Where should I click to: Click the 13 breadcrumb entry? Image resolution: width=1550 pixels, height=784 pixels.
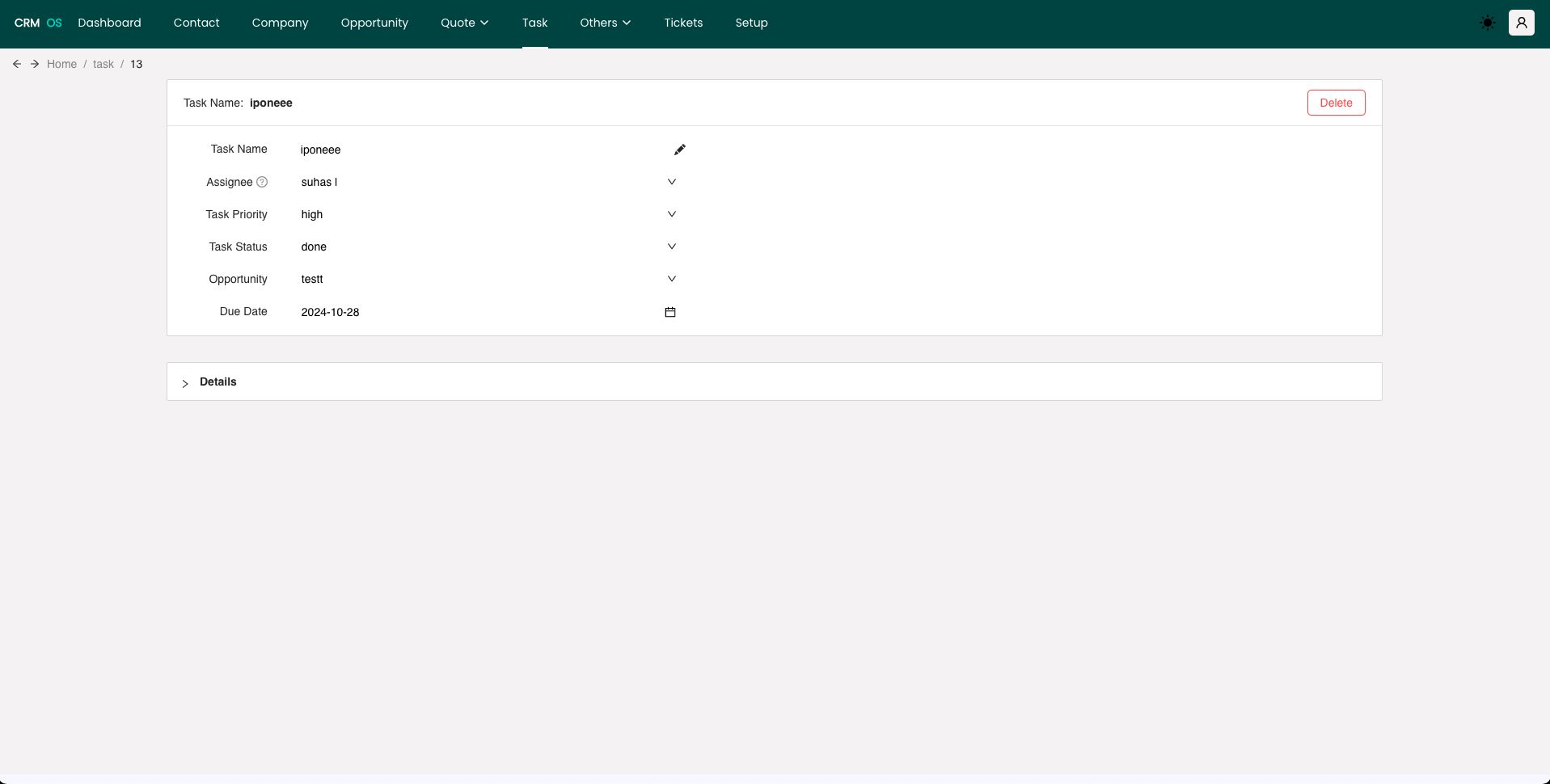(x=136, y=64)
